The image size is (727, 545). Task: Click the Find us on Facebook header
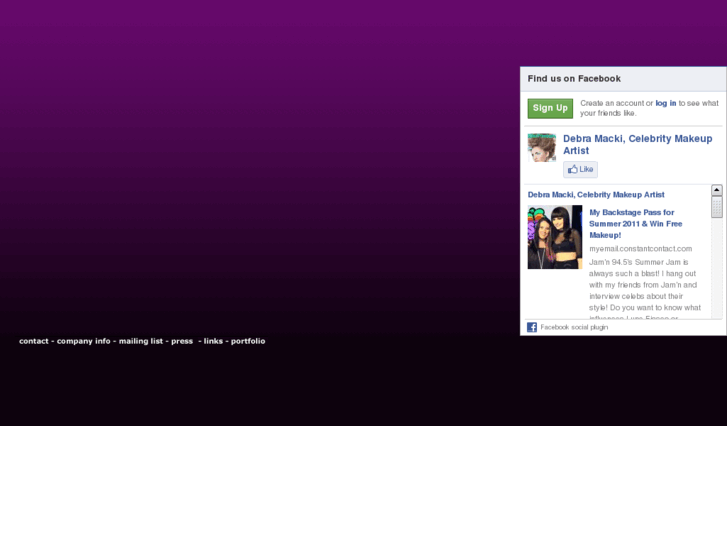[x=574, y=78]
